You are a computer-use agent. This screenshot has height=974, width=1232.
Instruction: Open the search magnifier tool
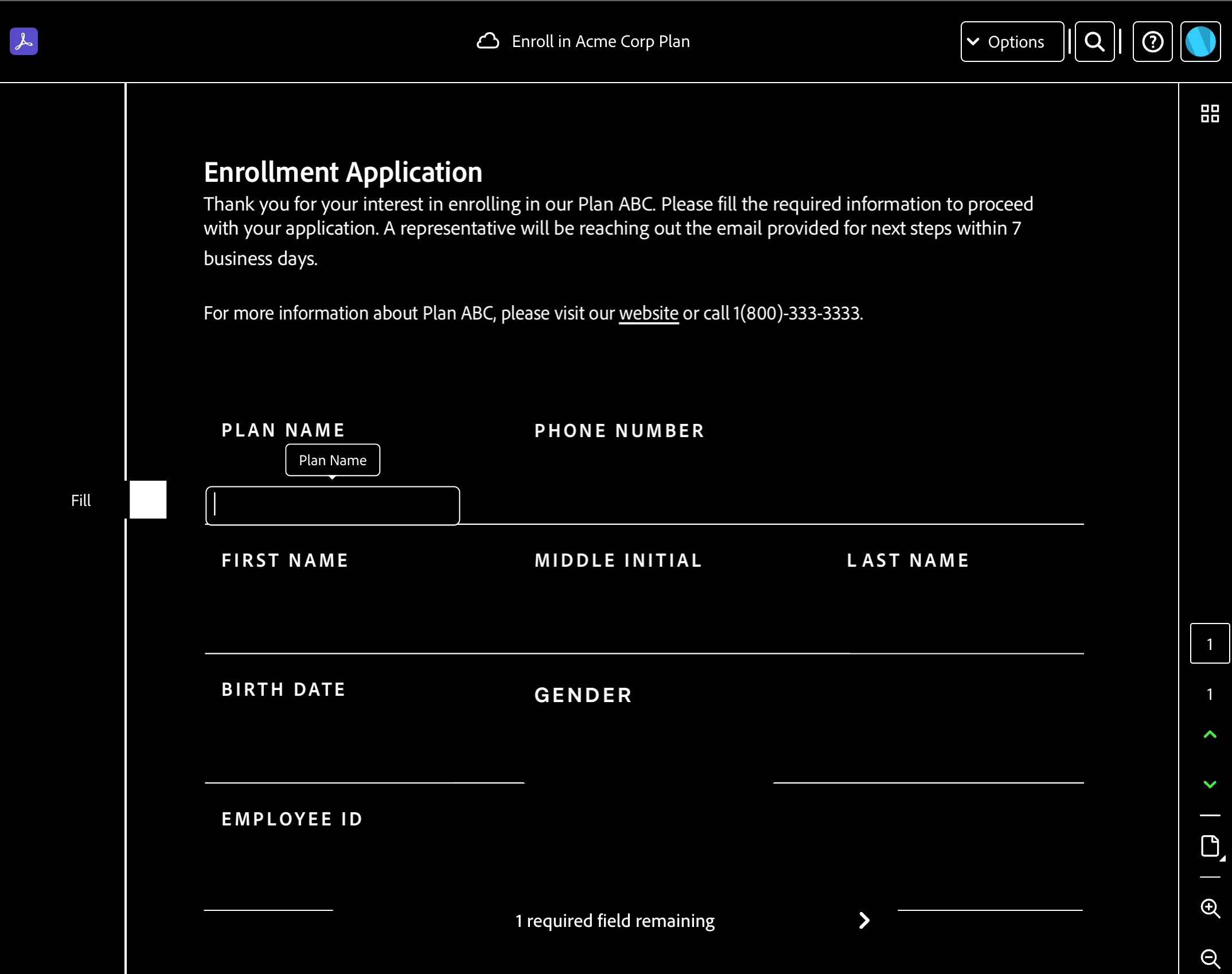point(1094,41)
